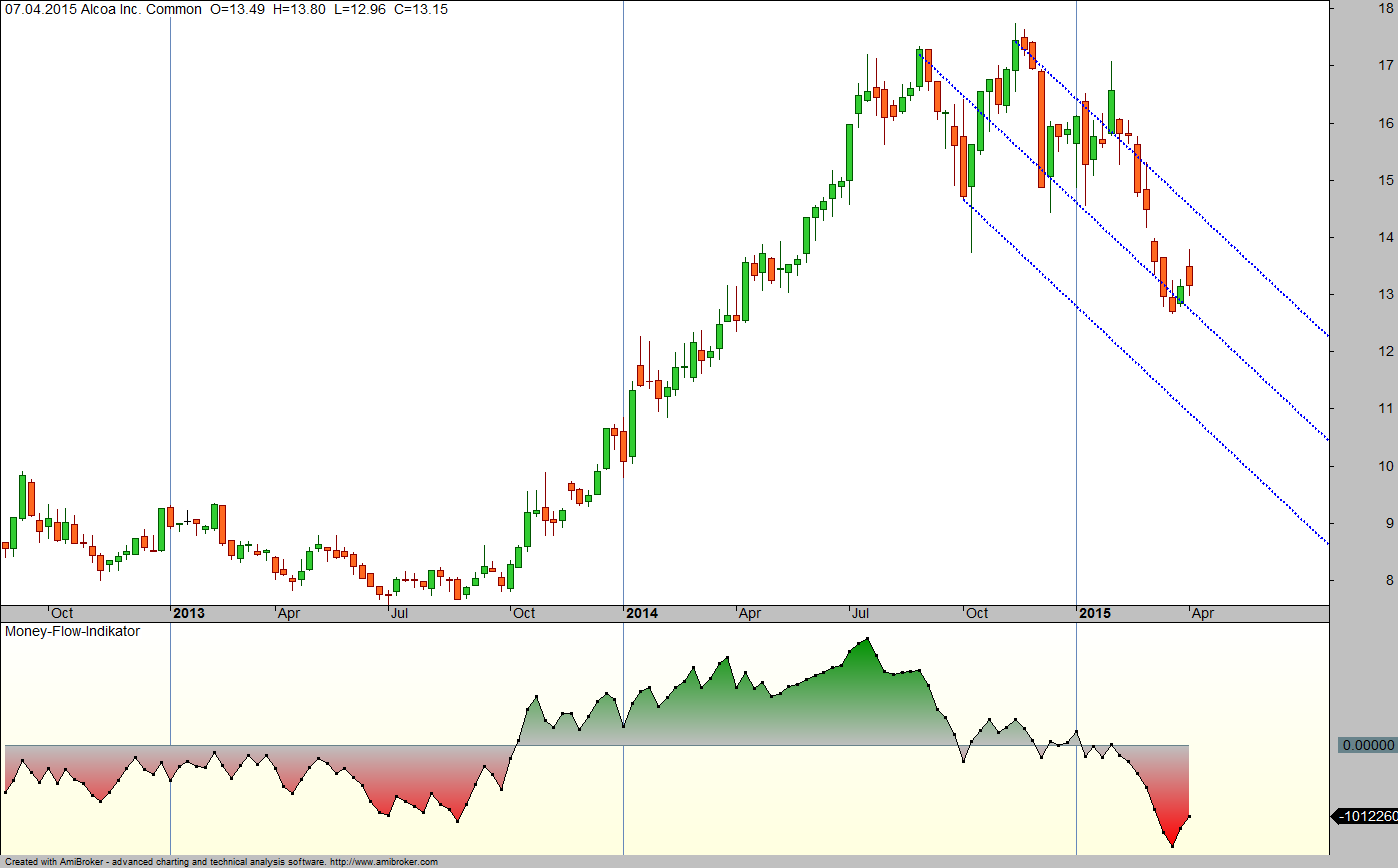Click price axis label "12"

(1386, 351)
